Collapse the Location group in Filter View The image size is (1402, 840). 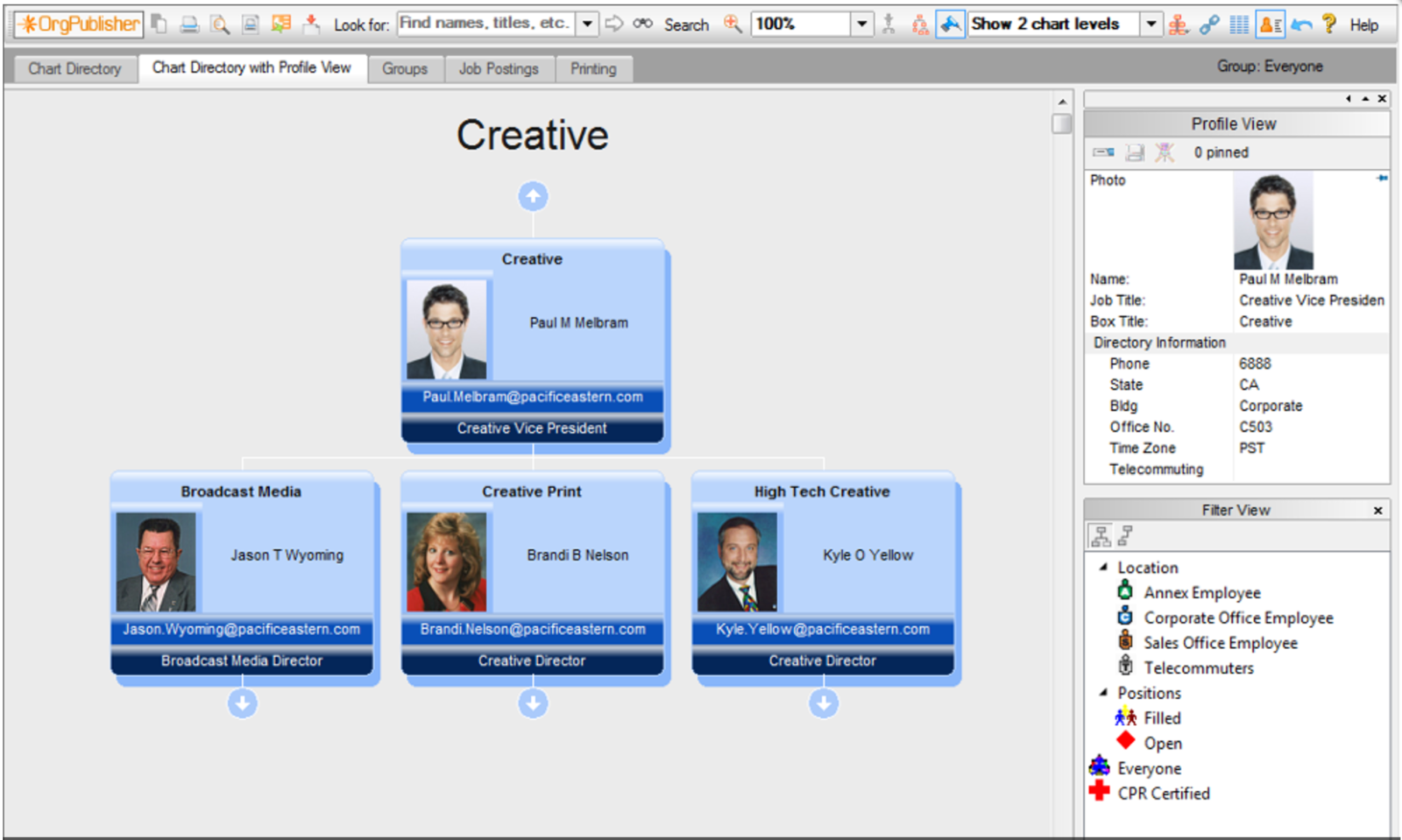[1103, 568]
